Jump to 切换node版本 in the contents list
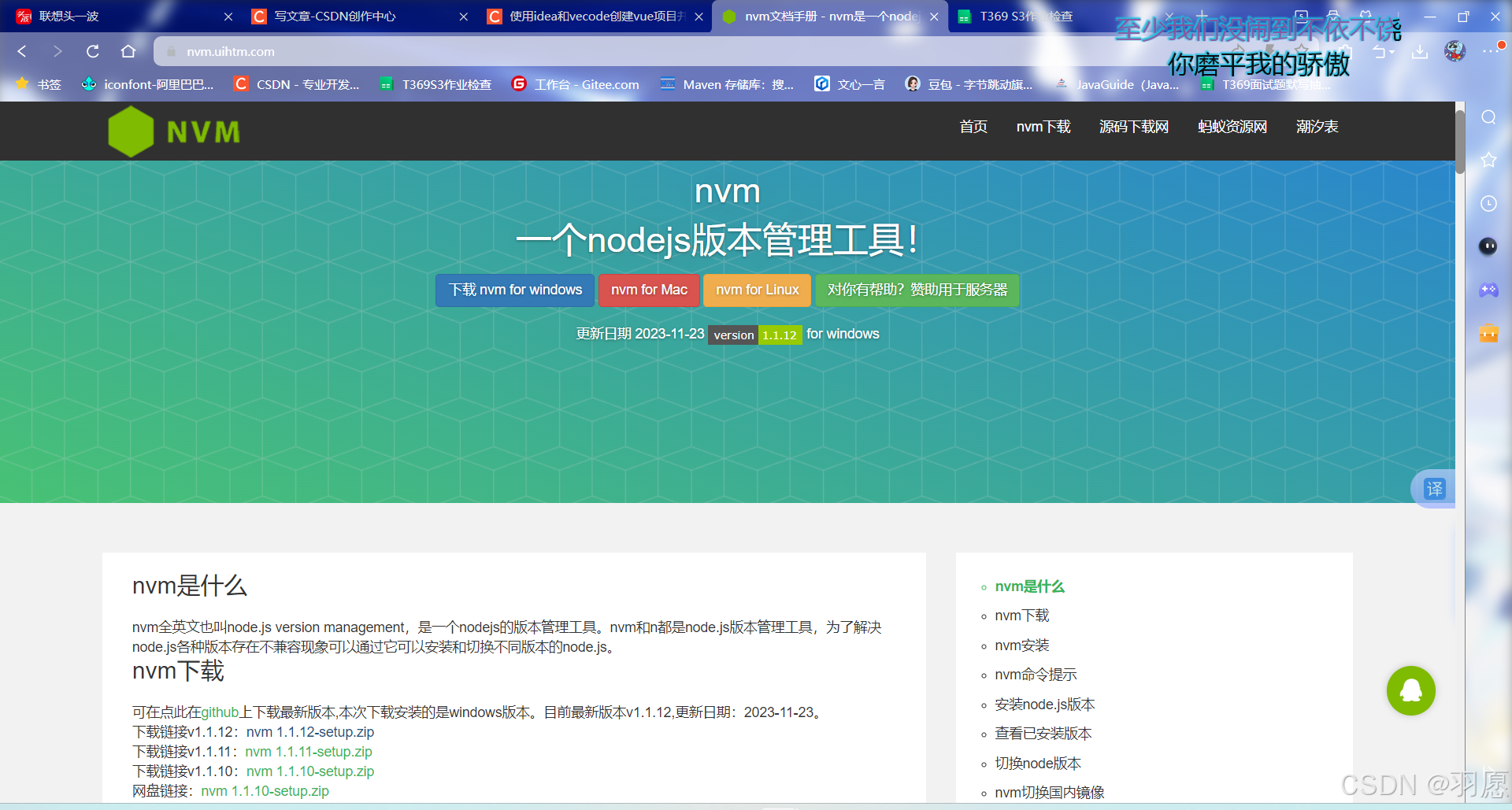1512x810 pixels. [1038, 764]
